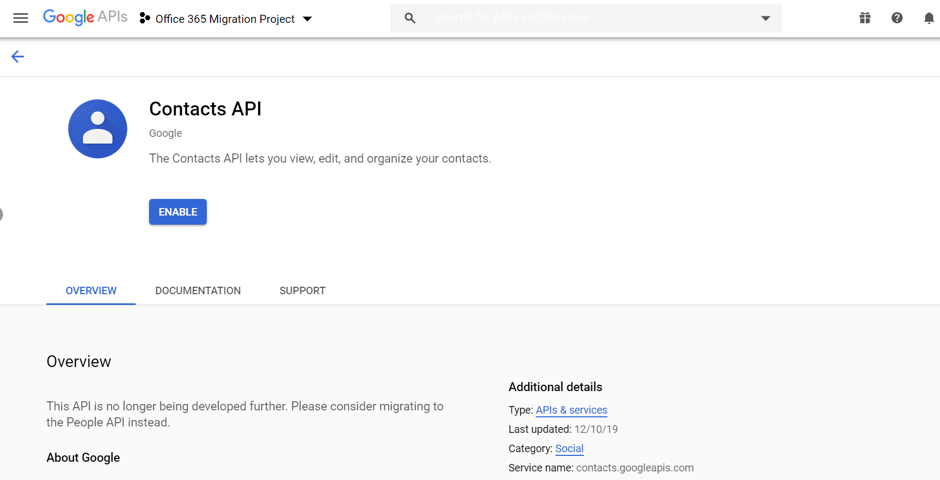Viewport: 940px width, 480px height.
Task: Go back using the left arrow
Action: (x=18, y=57)
